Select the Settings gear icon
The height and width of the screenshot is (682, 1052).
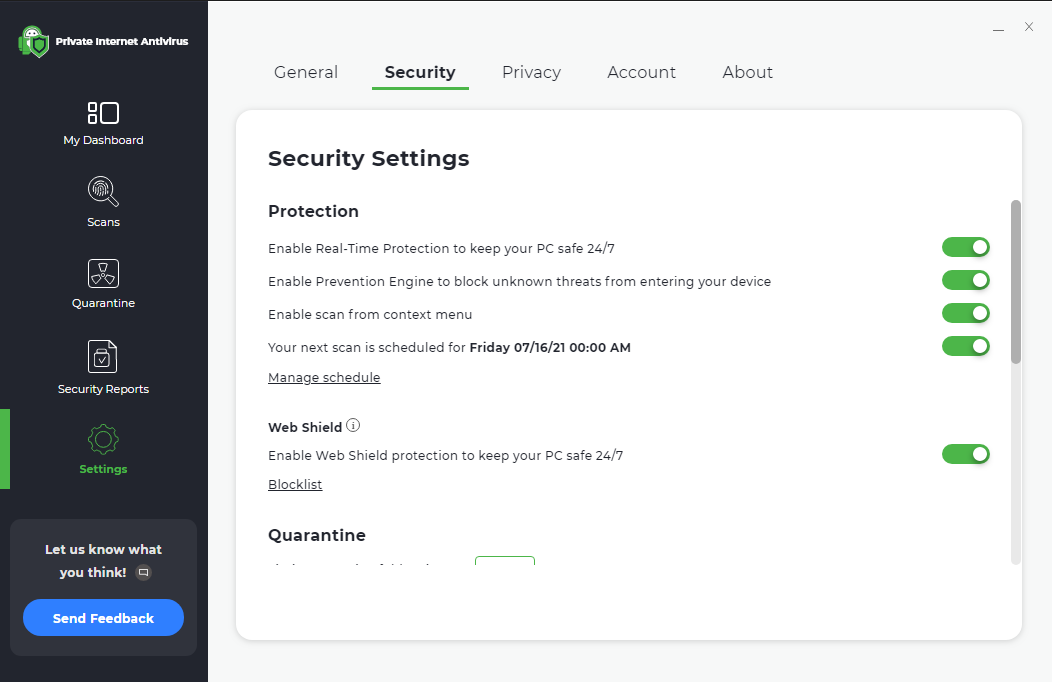[x=103, y=439]
